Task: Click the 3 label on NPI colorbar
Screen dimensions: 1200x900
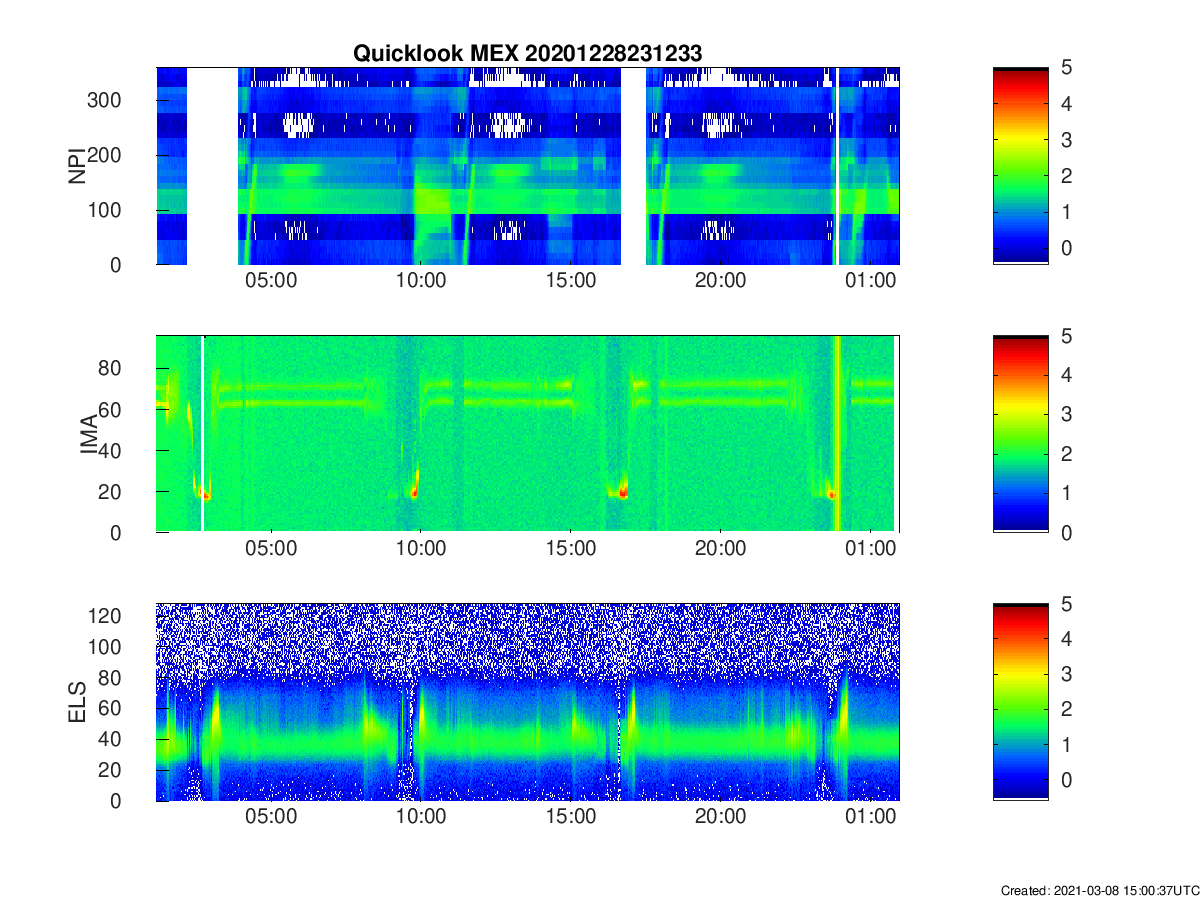Action: pyautogui.click(x=1066, y=139)
